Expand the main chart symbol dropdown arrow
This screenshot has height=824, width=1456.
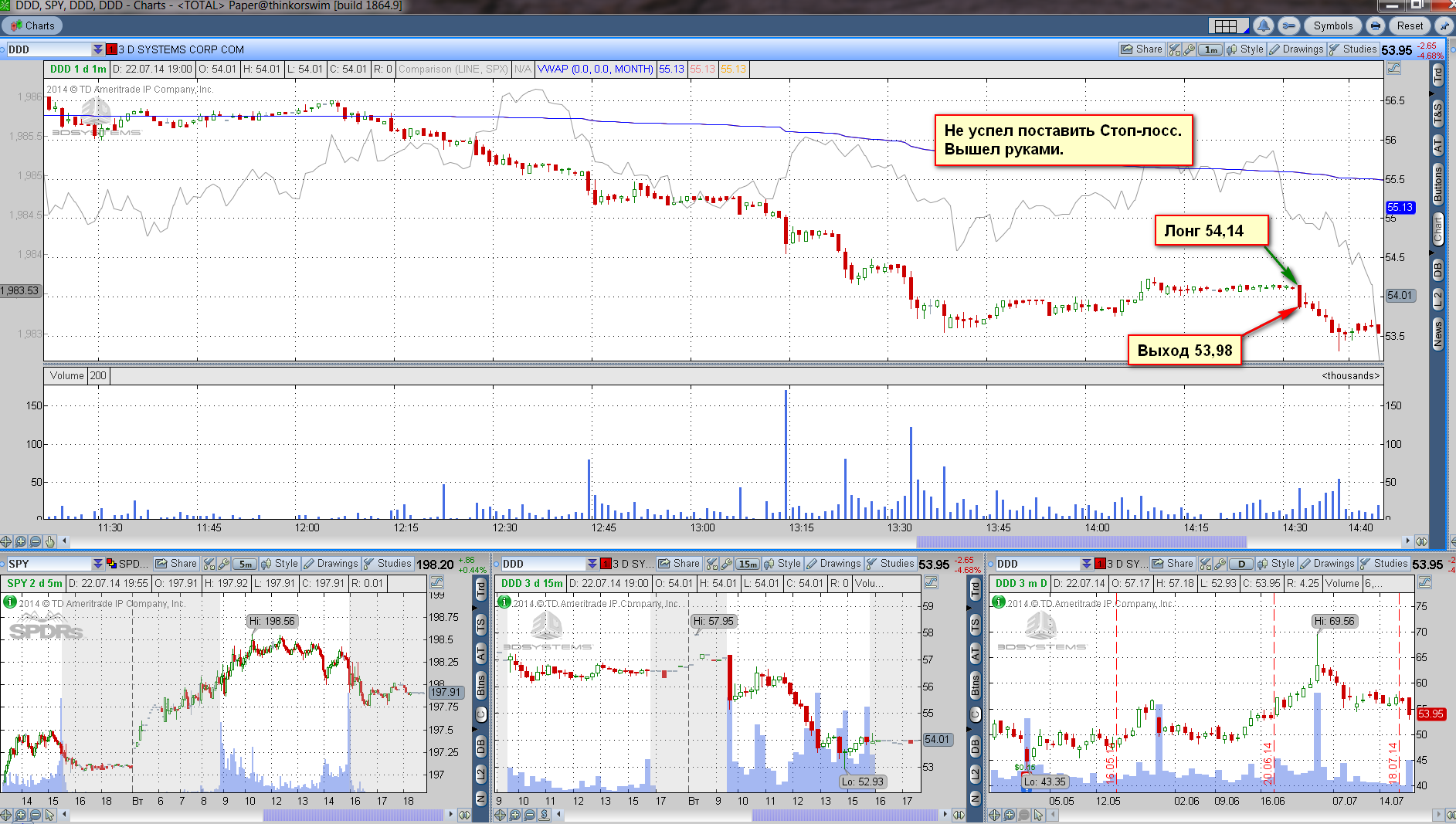[98, 49]
